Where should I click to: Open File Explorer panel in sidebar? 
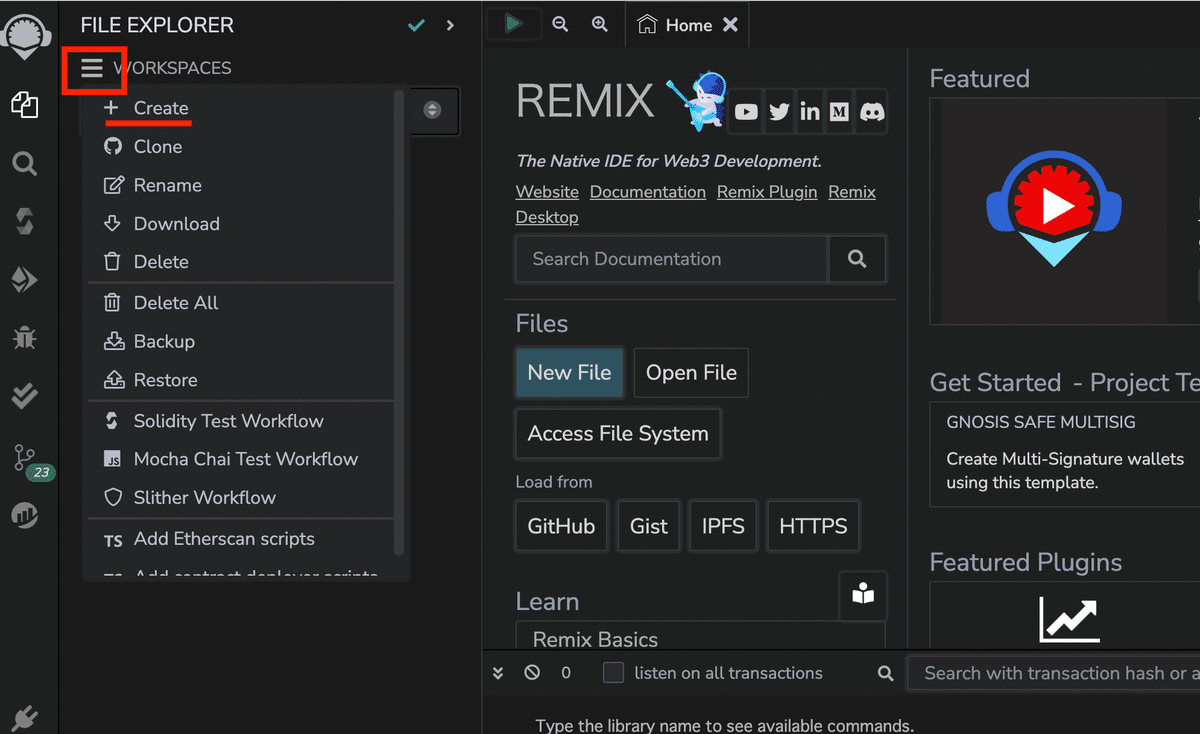pyautogui.click(x=25, y=104)
